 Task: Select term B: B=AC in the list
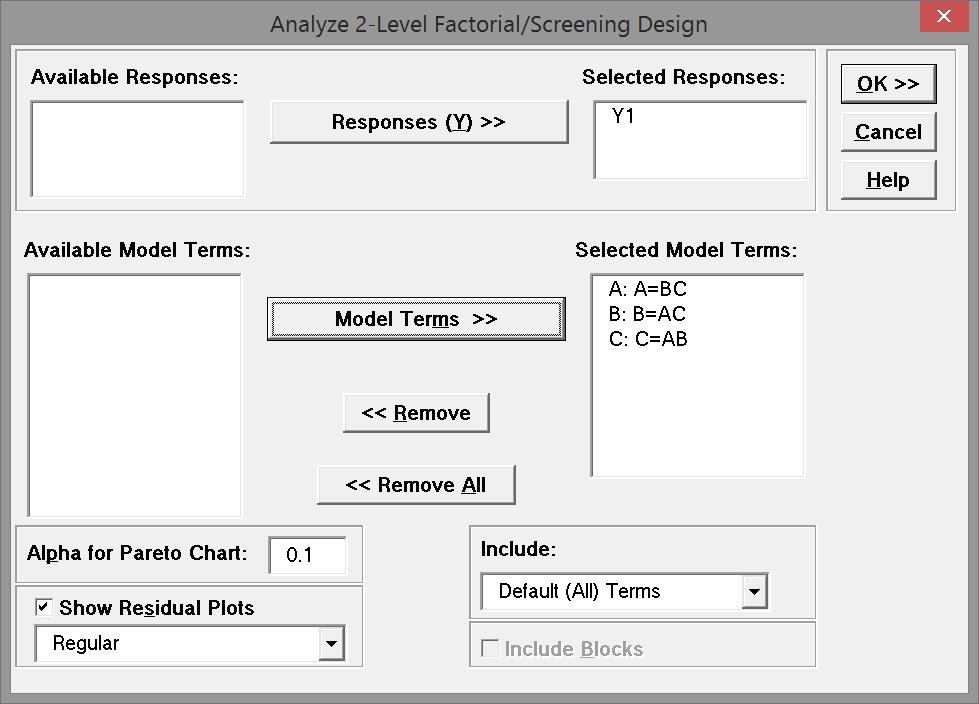coord(647,314)
